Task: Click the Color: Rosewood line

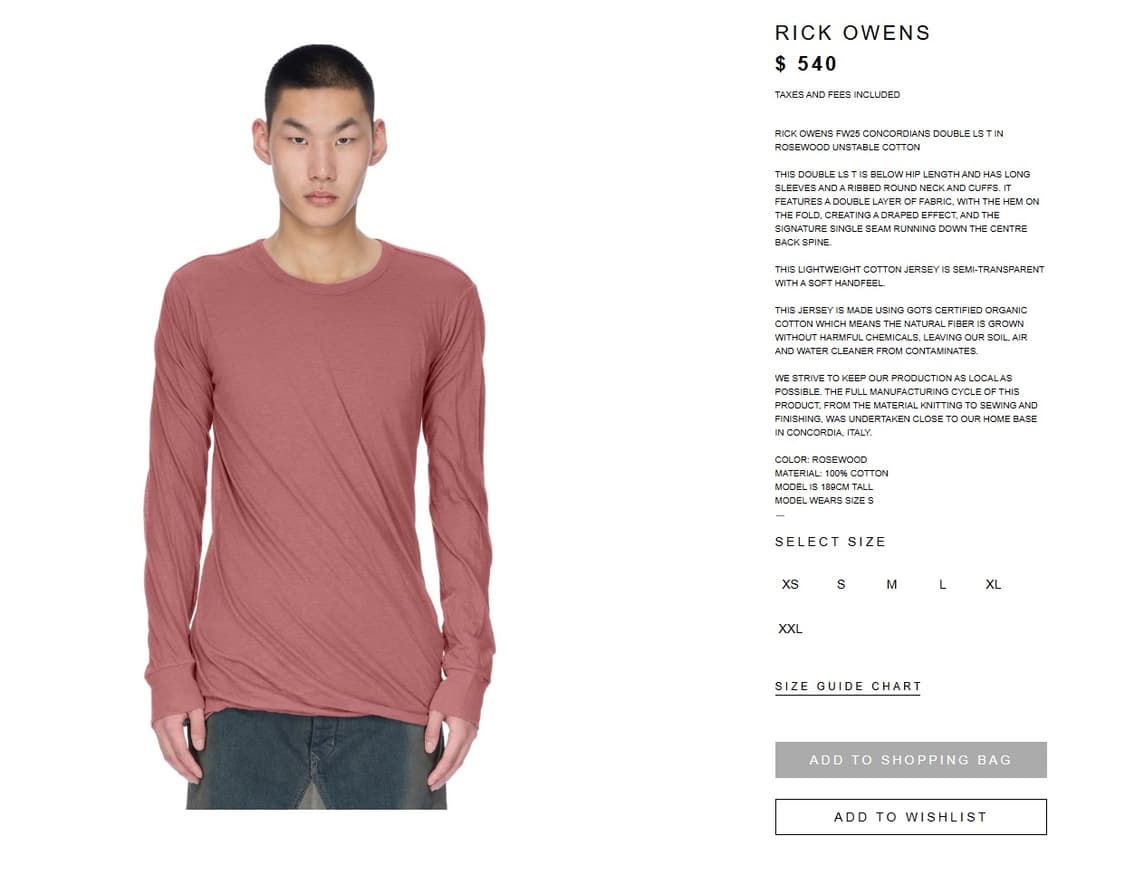Action: (821, 459)
